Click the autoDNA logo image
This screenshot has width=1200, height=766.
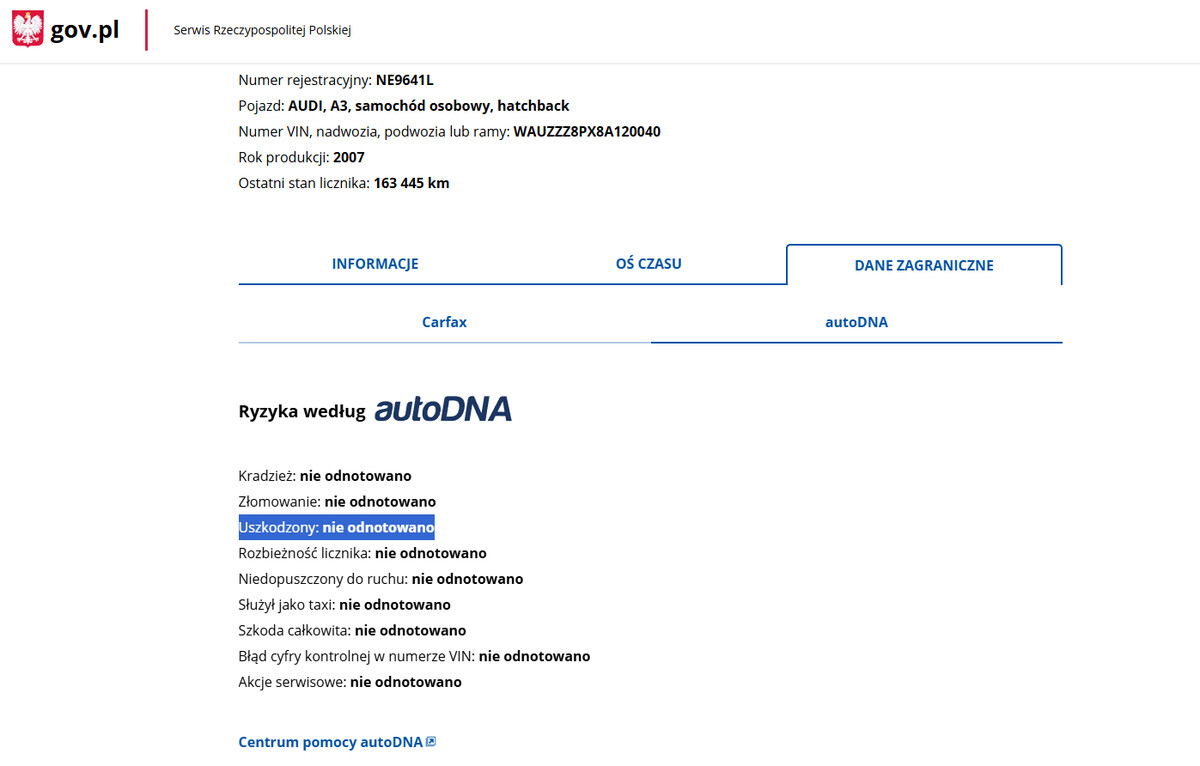(x=443, y=409)
